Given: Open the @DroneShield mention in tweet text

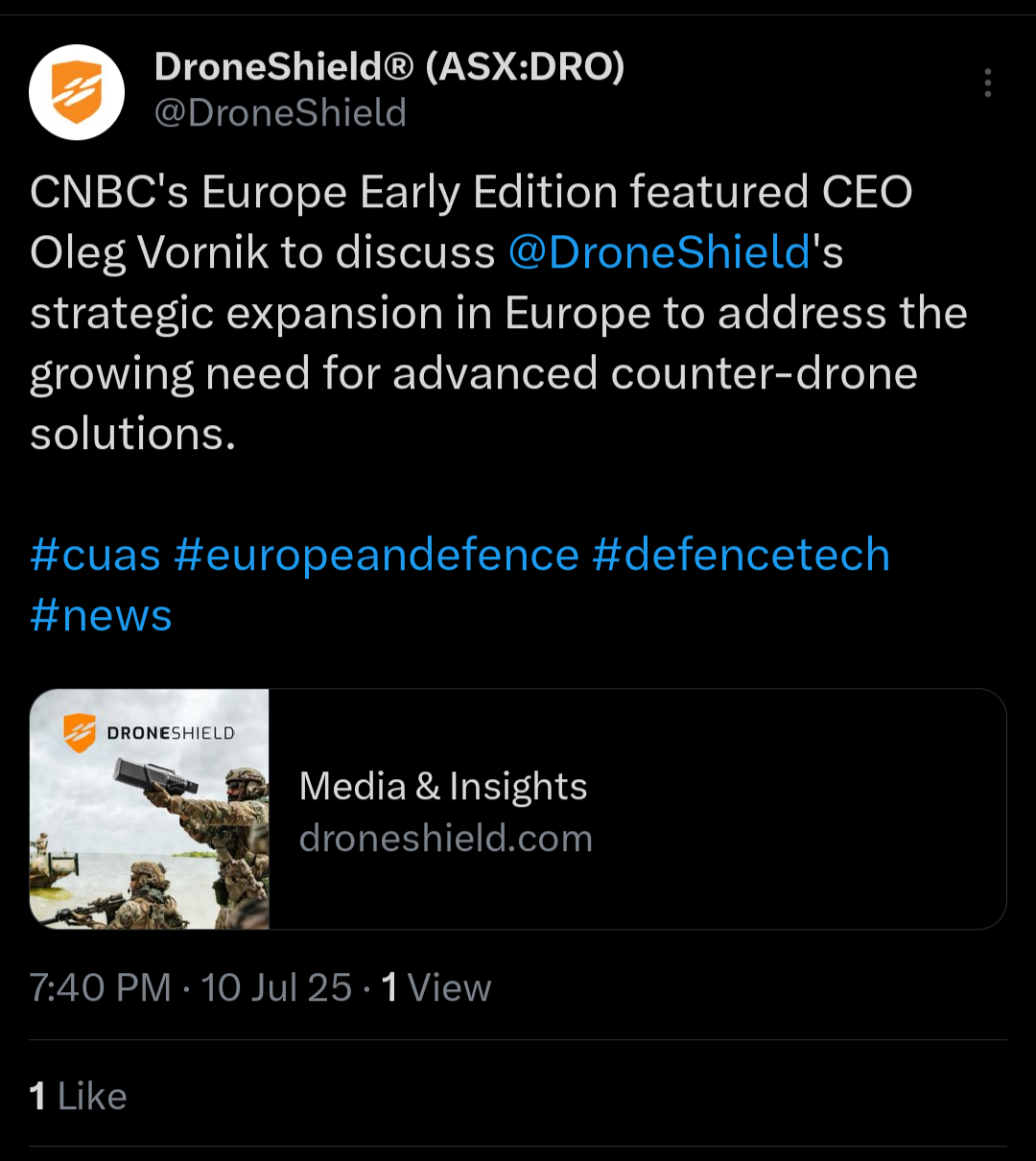Looking at the screenshot, I should point(660,252).
